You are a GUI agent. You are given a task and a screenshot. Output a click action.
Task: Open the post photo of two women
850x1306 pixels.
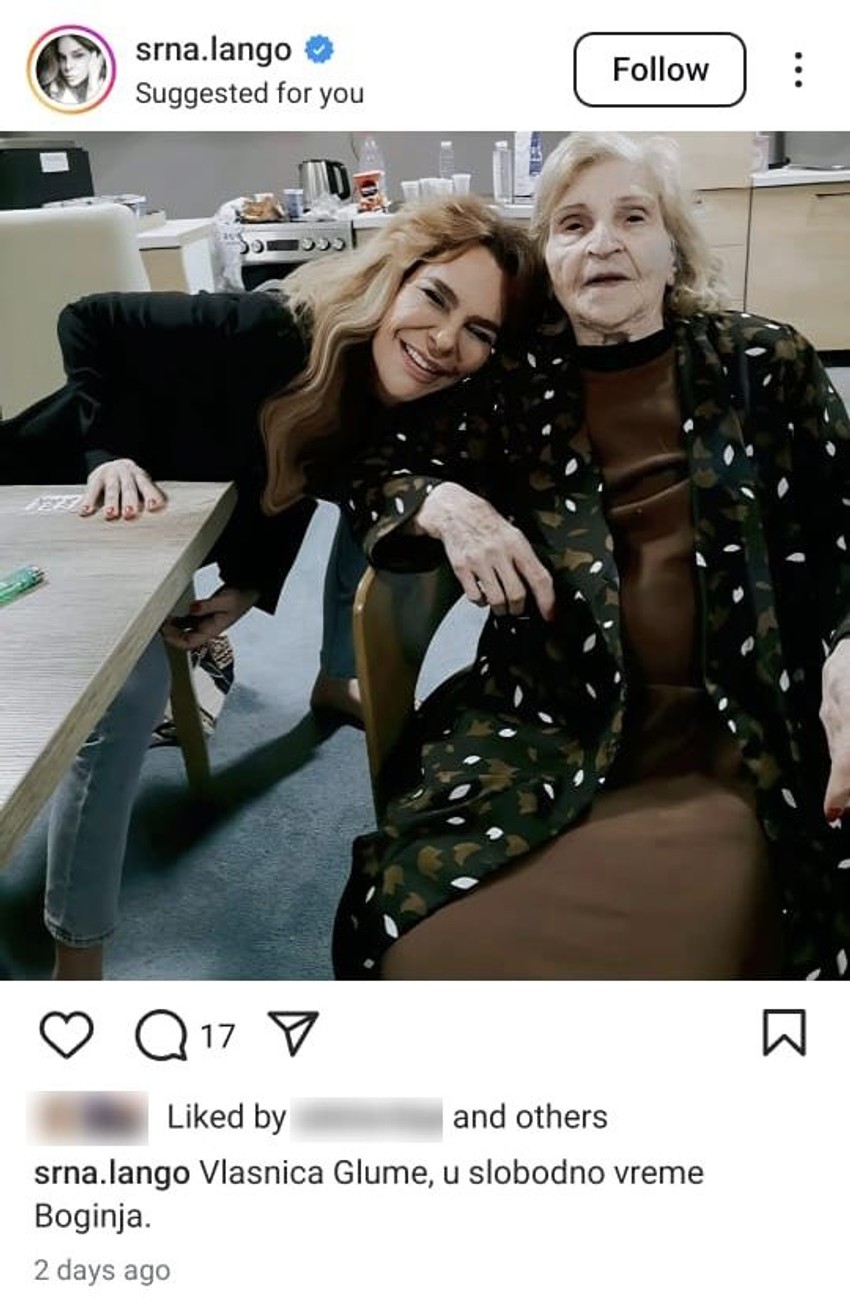(425, 556)
